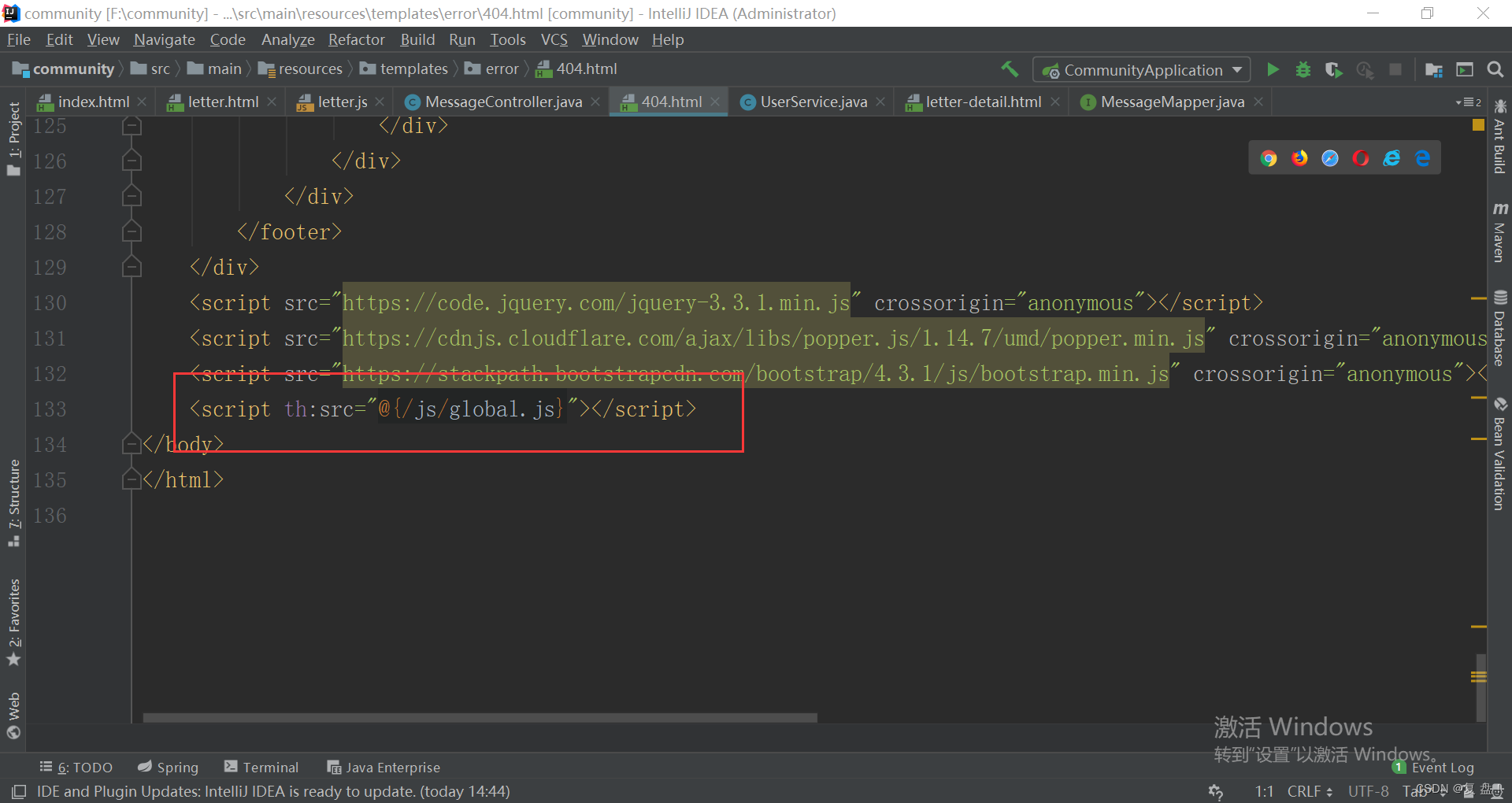Open the TODO tool window
Screen dimensions: 1512x803
pos(76,767)
